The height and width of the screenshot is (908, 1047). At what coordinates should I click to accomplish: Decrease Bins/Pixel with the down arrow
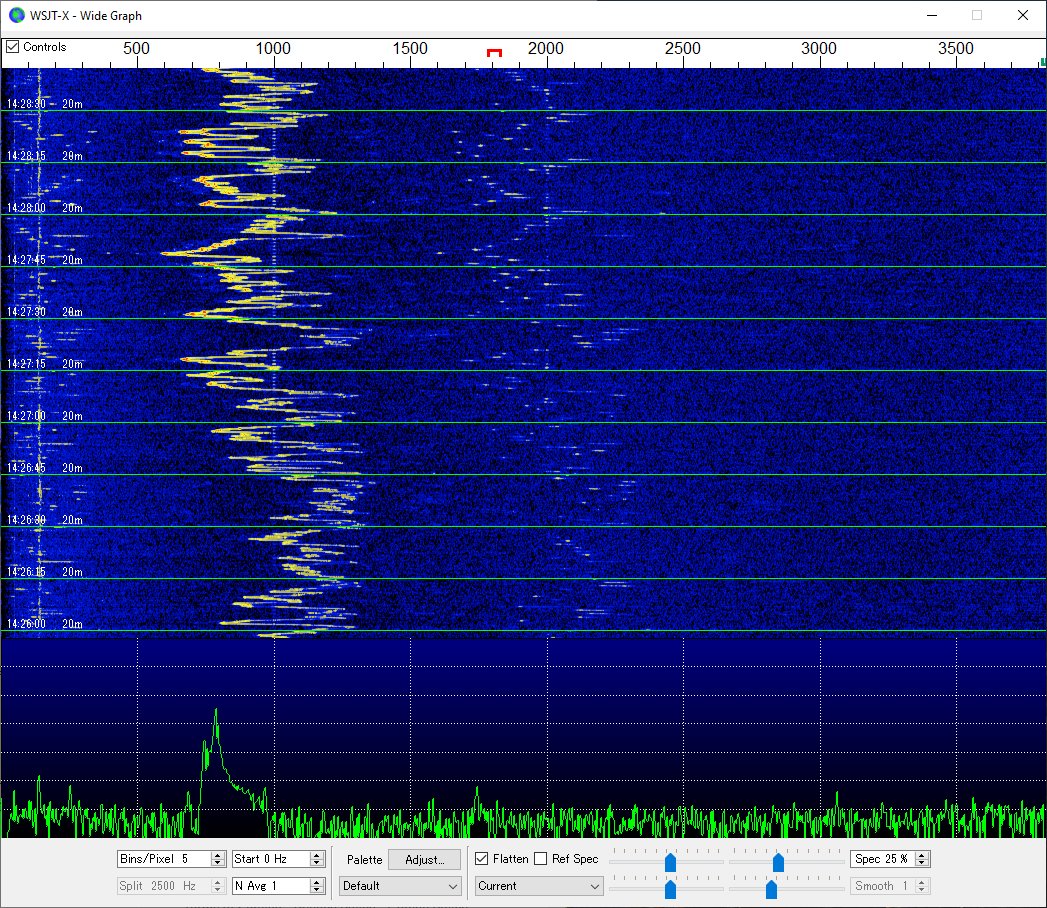click(217, 863)
